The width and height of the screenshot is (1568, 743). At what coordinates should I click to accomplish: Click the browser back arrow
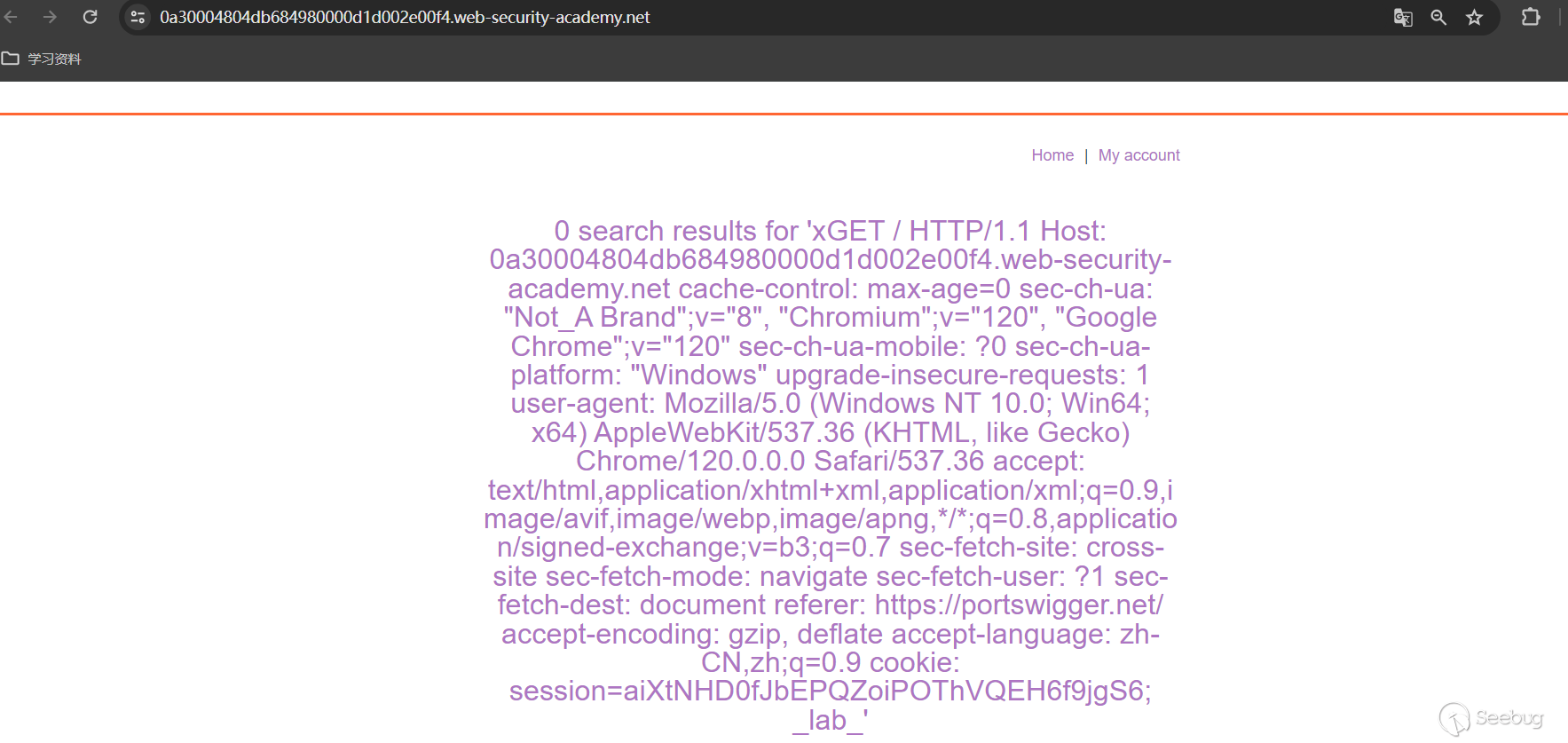click(x=12, y=17)
